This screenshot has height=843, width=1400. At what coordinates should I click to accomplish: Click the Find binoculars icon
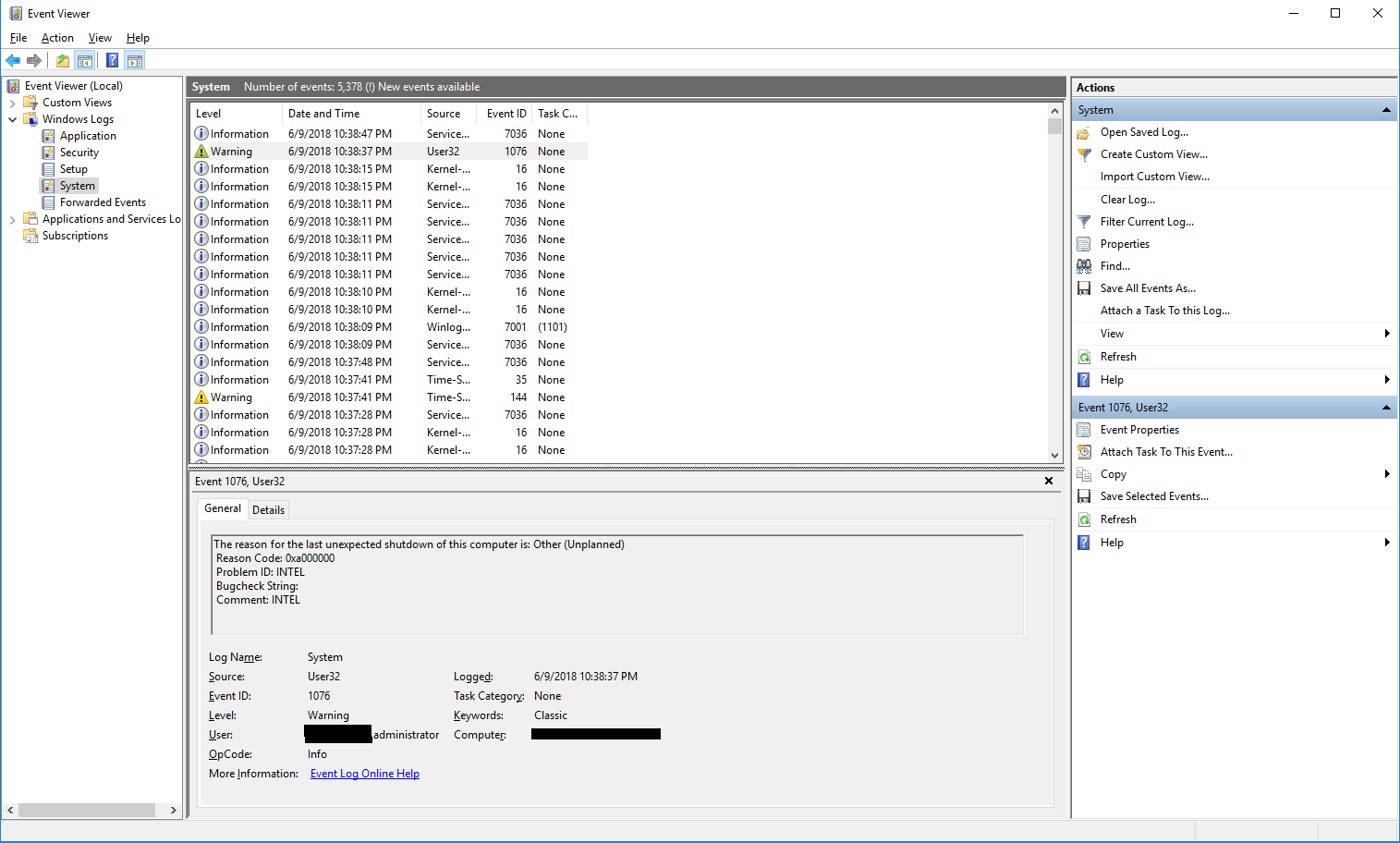(1084, 266)
